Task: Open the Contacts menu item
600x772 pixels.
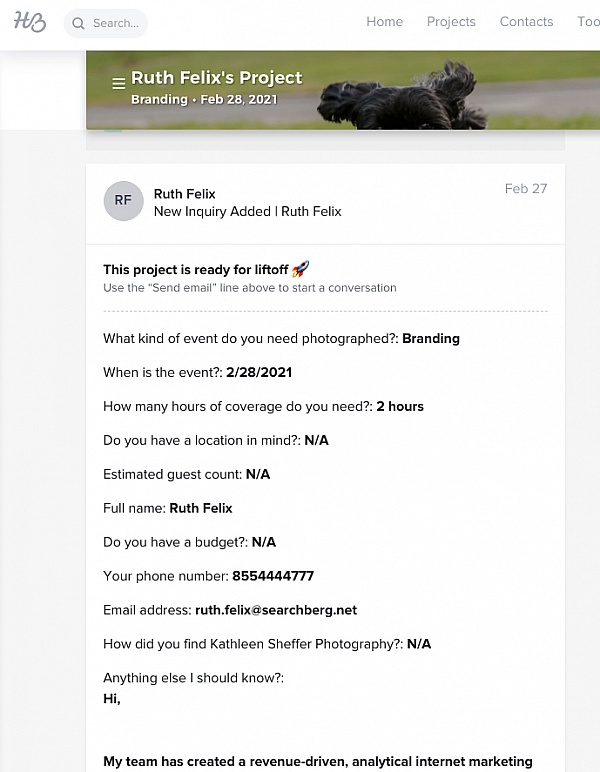Action: click(526, 22)
